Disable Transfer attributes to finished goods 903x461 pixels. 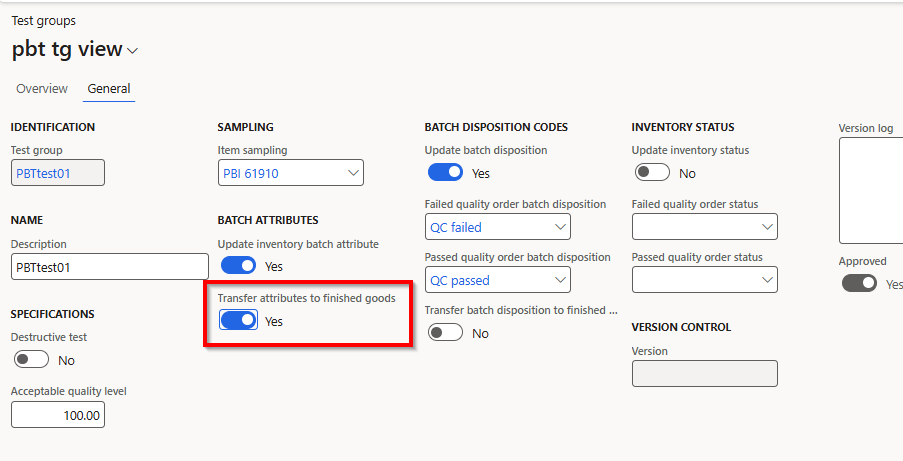tap(239, 320)
